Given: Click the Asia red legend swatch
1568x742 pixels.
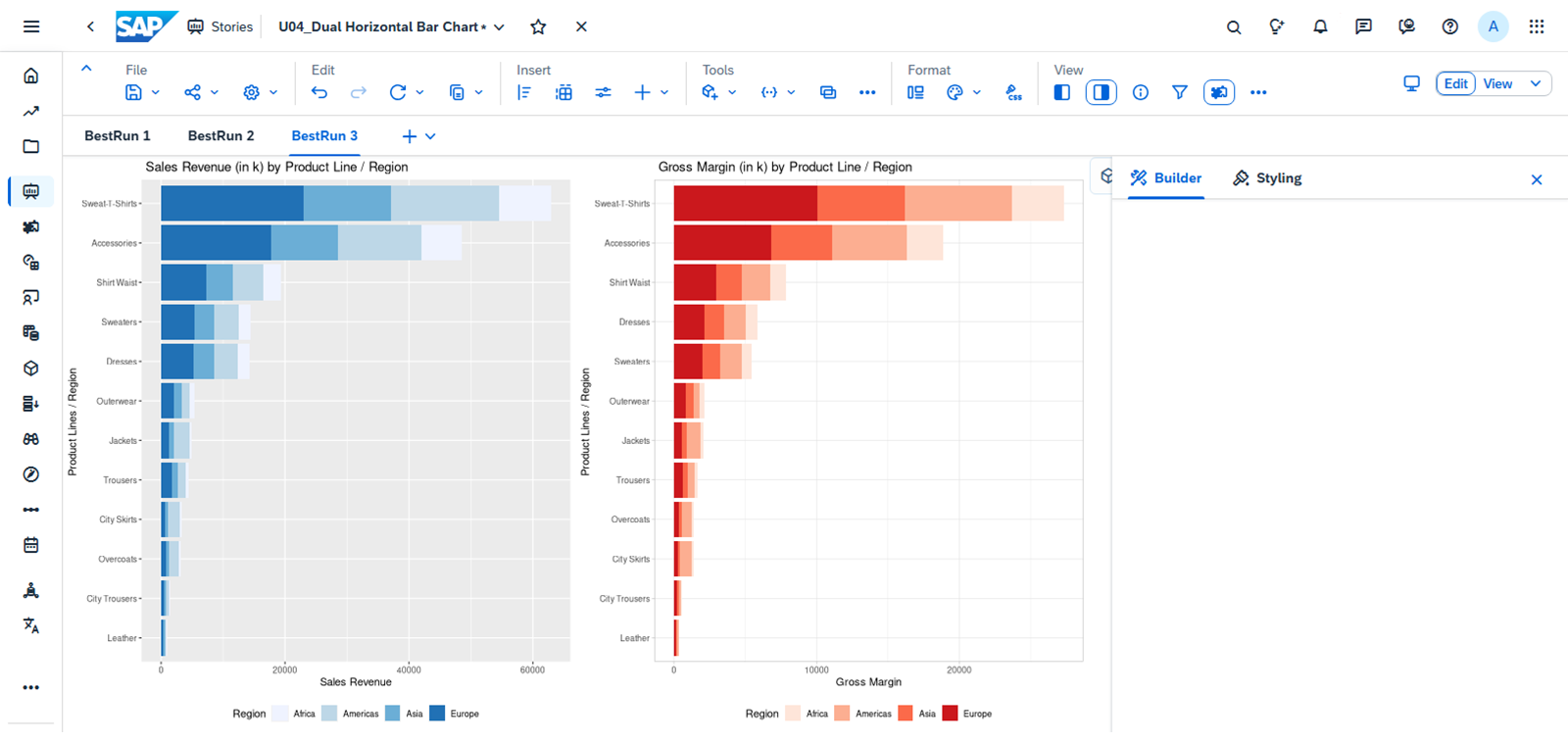Looking at the screenshot, I should click(x=906, y=714).
